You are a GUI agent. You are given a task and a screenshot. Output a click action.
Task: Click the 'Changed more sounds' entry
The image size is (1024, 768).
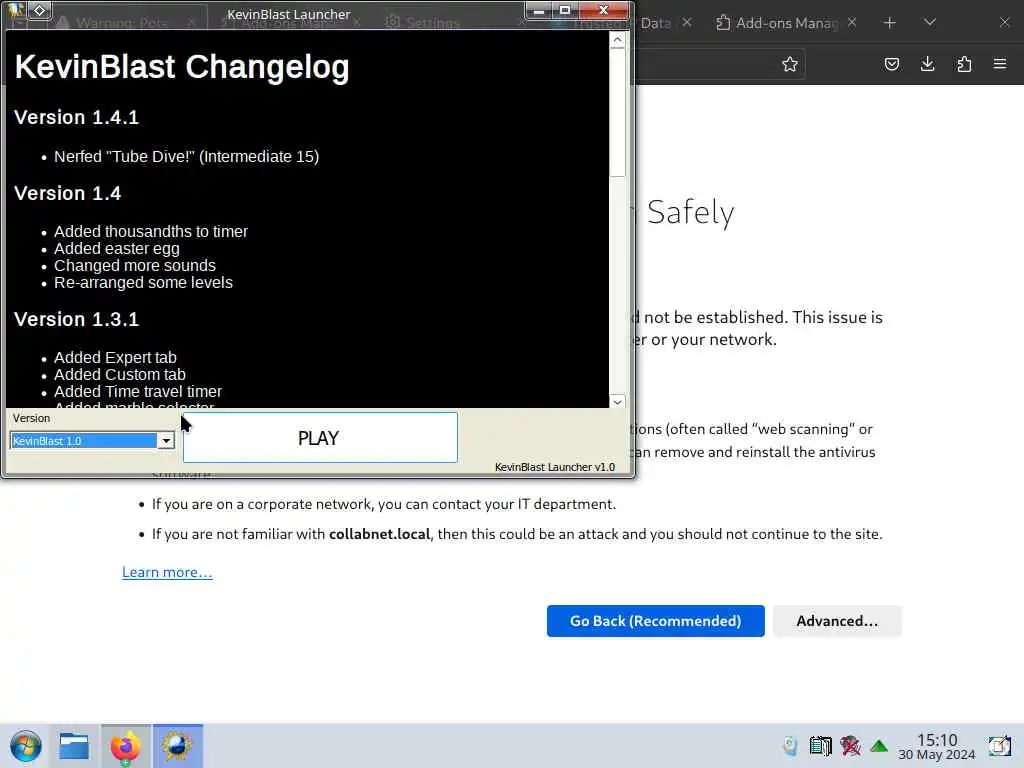tap(135, 266)
